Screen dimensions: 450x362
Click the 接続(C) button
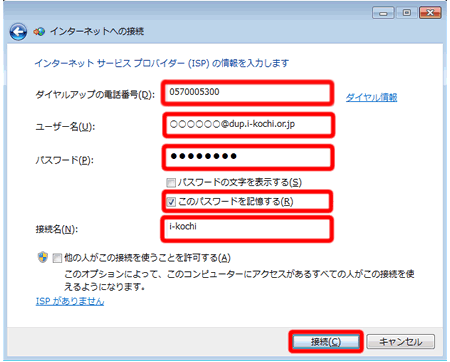(326, 342)
